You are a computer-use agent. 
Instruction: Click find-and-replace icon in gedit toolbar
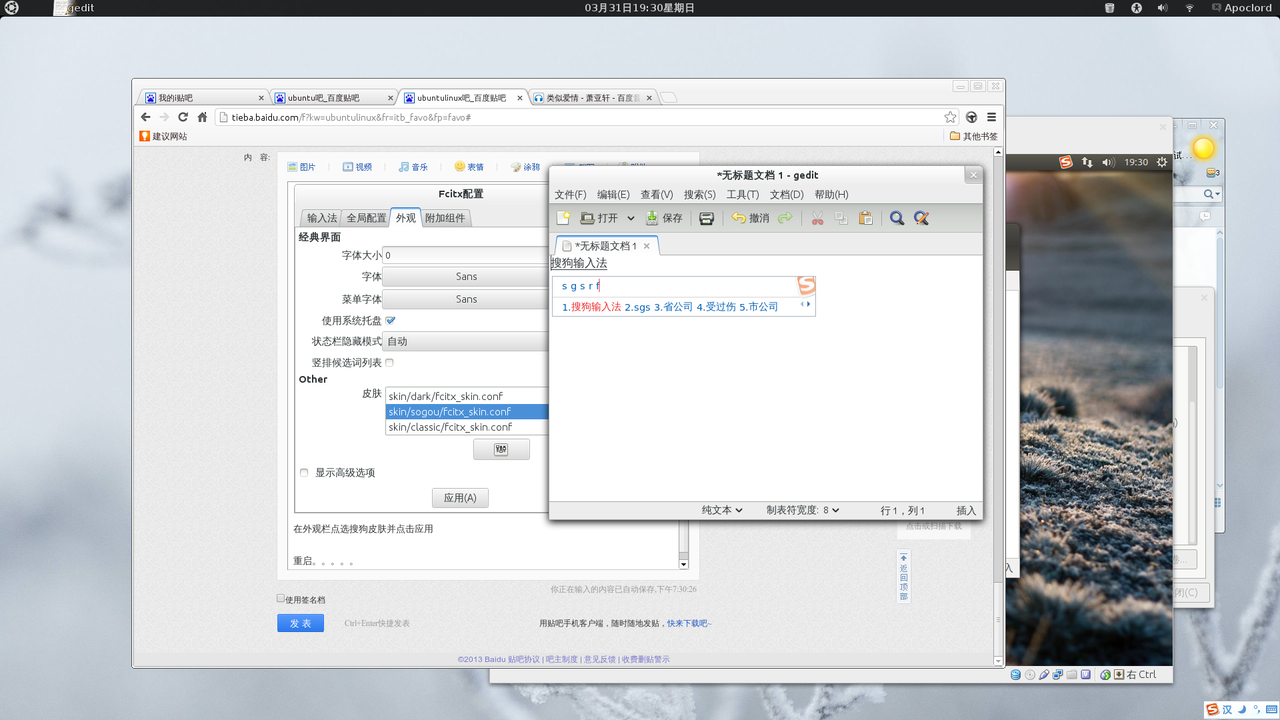(x=922, y=218)
